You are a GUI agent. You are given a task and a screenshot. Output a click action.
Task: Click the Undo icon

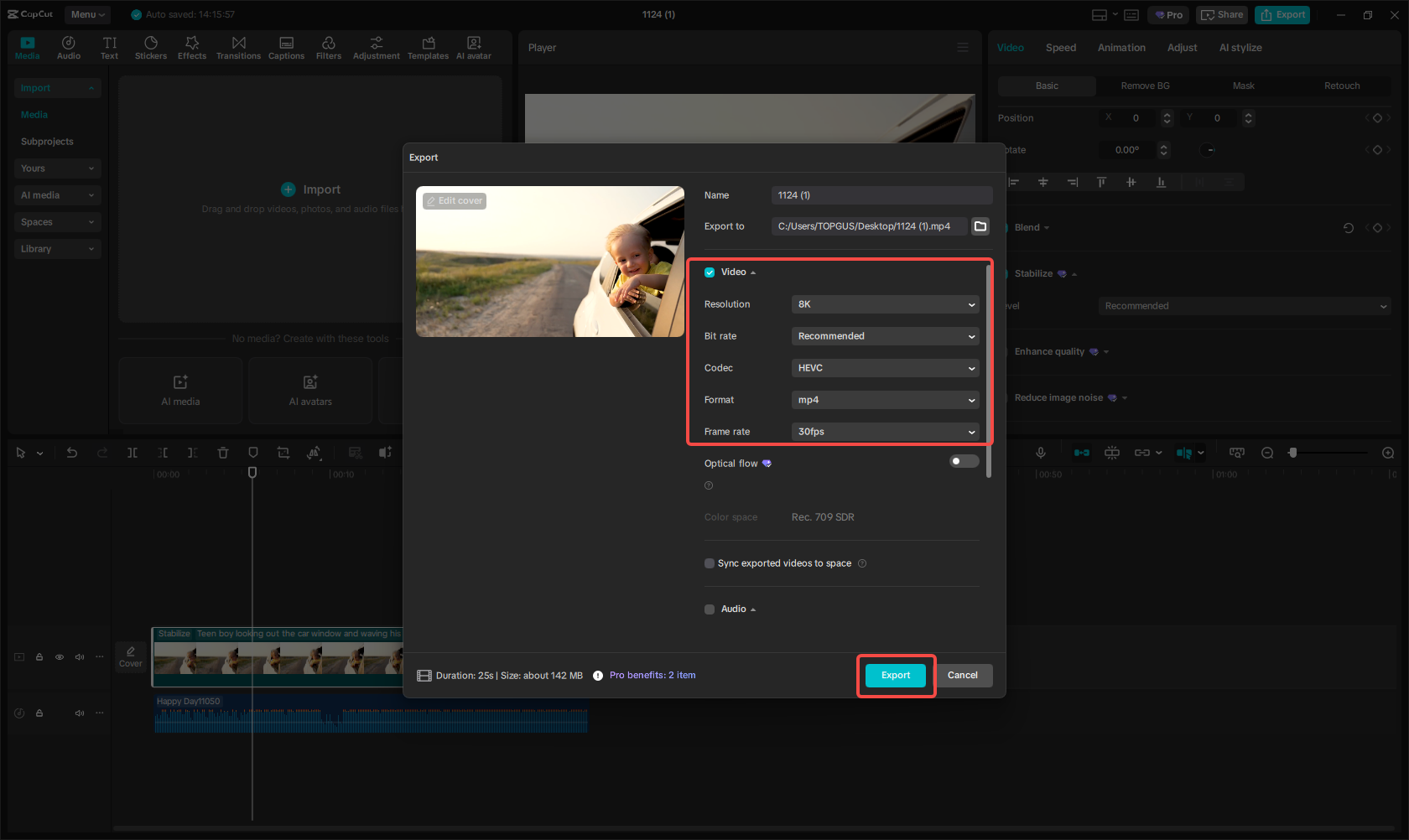coord(72,453)
